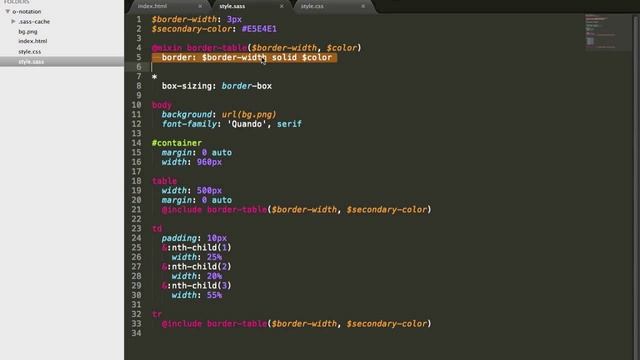The image size is (640, 360).
Task: Click '&:nth-child(2)' on line 27
Action: 197,267
